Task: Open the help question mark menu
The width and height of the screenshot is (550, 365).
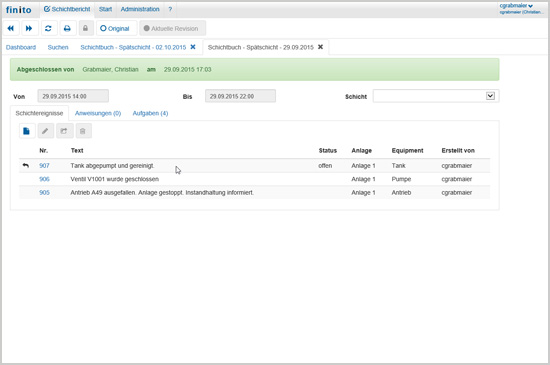Action: click(x=170, y=9)
